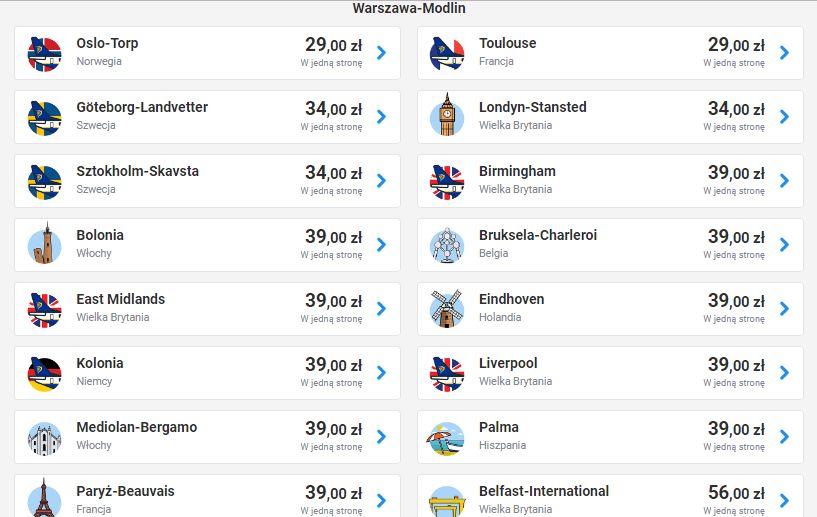The width and height of the screenshot is (817, 517).
Task: Click the chevron on the Sztokholm-Skavsta row
Action: tap(381, 181)
